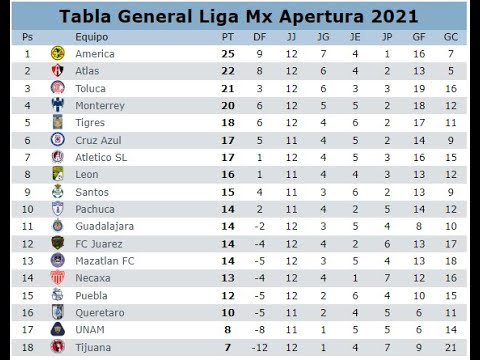
Task: Select the Toluca club logo
Action: pos(58,88)
